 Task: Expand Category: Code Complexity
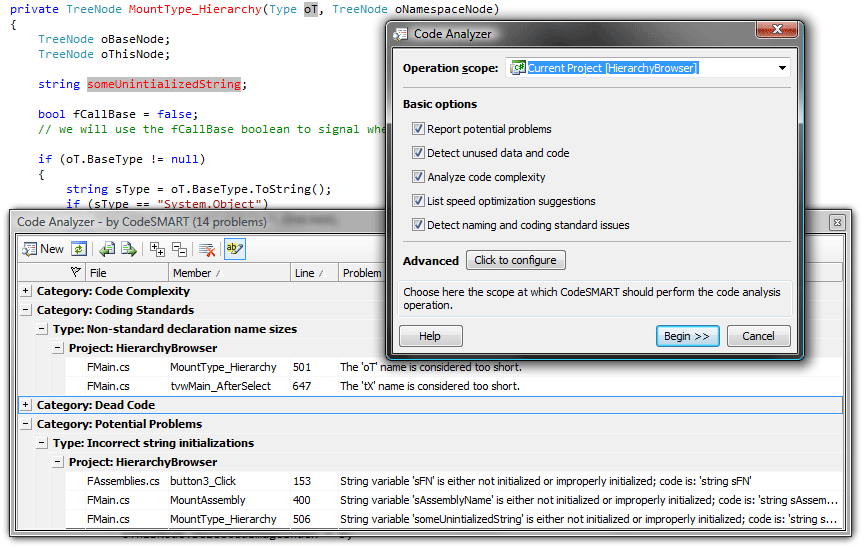(25, 290)
